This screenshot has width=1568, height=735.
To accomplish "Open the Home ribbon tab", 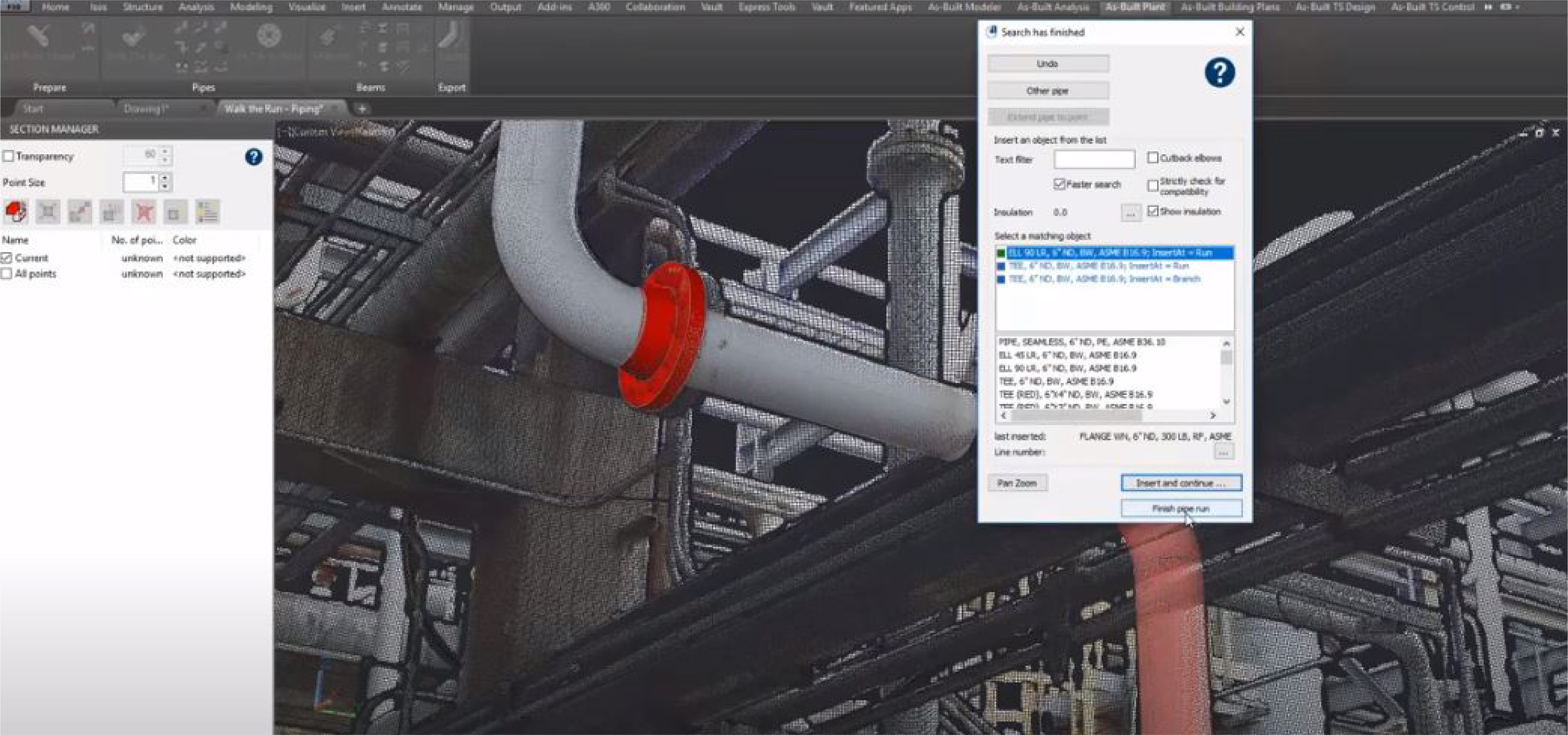I will 55,7.
